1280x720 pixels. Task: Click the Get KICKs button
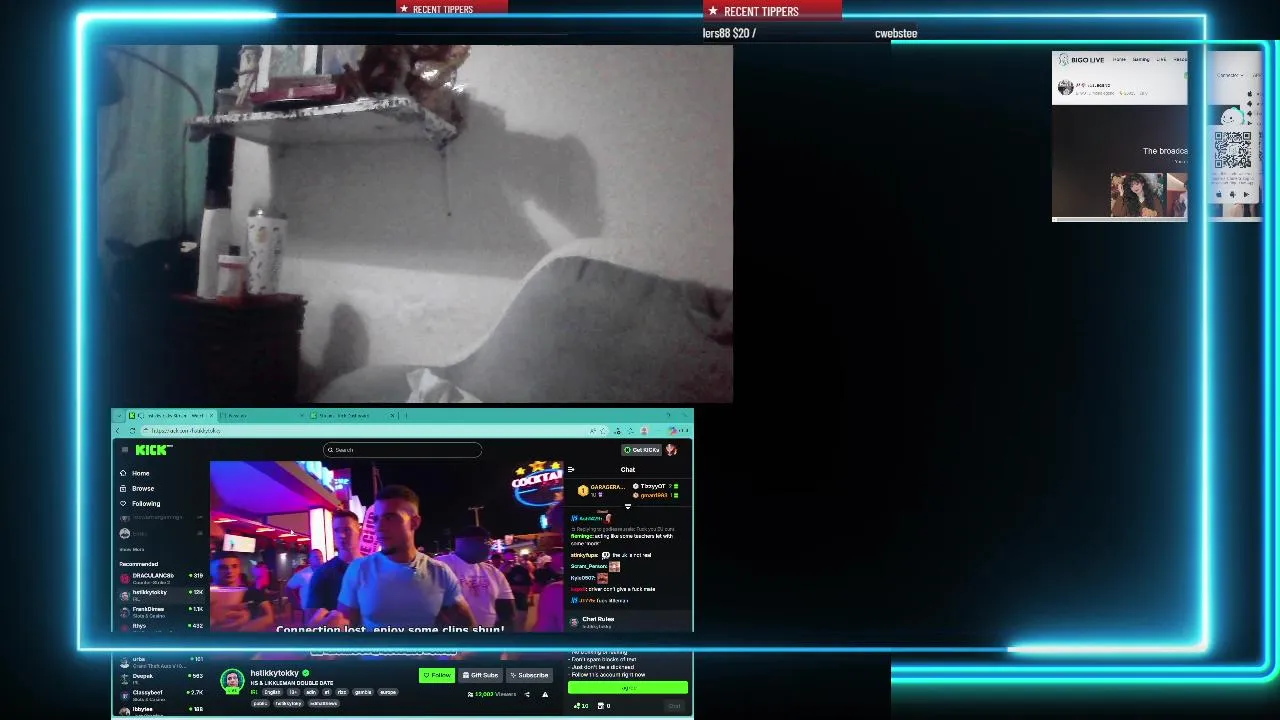[x=641, y=450]
